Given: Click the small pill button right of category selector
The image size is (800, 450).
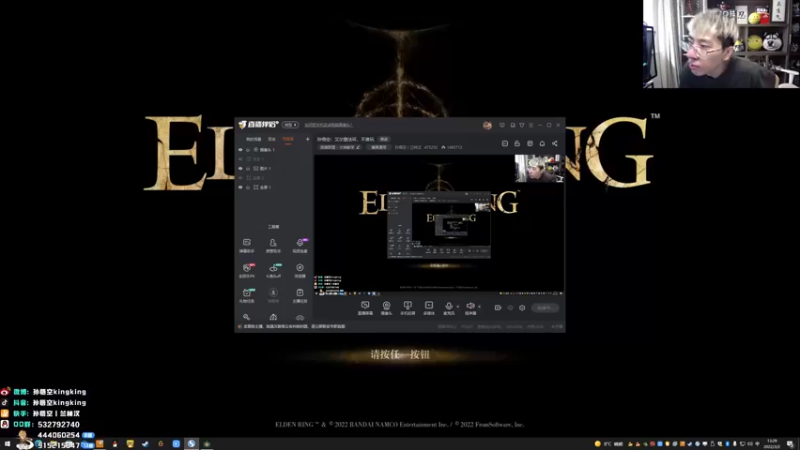Looking at the screenshot, I should point(379,147).
